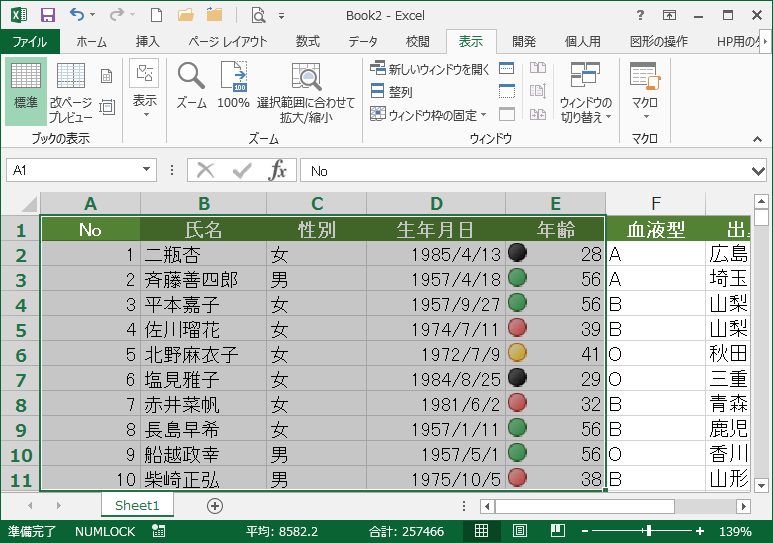This screenshot has width=773, height=543.
Task: Click the Redo arrow icon
Action: [117, 15]
